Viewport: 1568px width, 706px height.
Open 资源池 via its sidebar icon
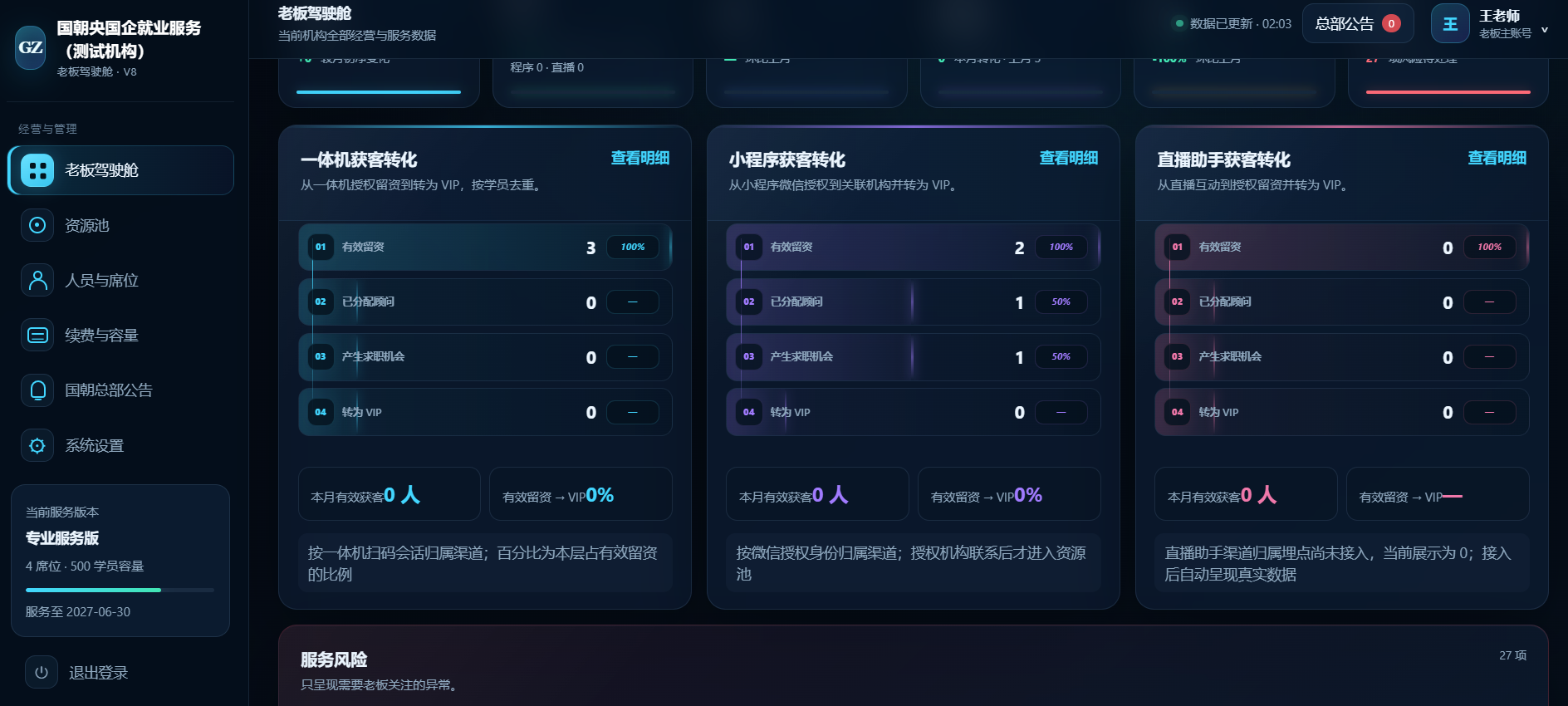tap(37, 225)
